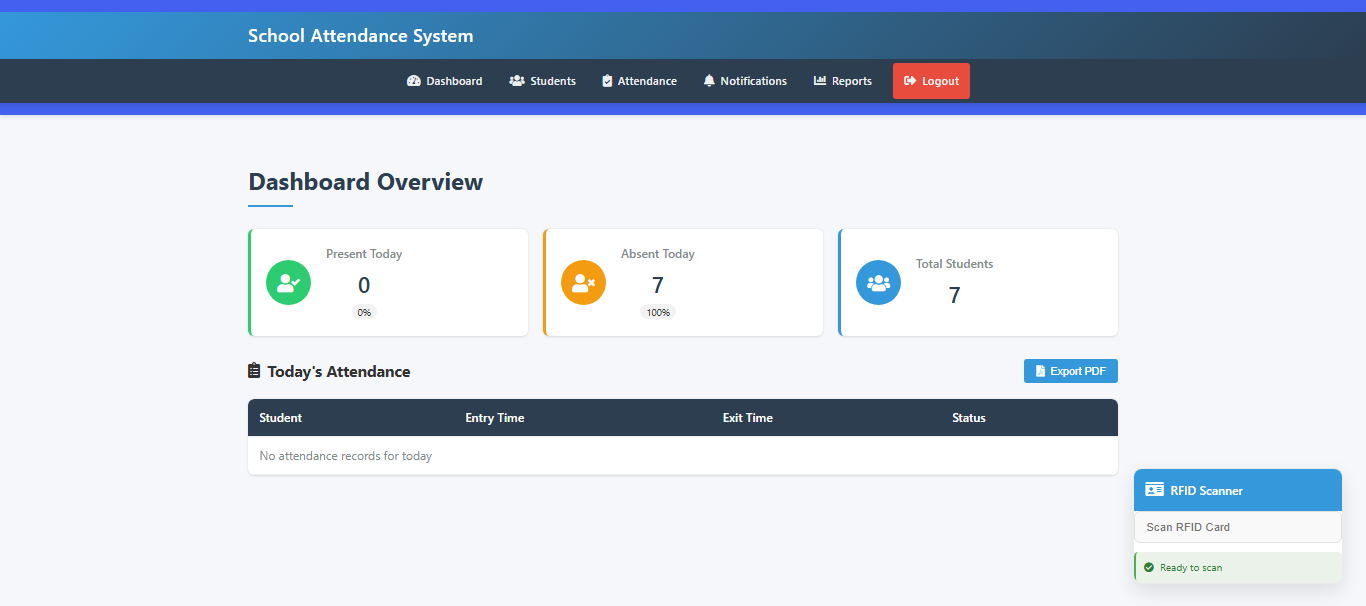Open the Attendance section
1366x606 pixels.
pos(639,81)
